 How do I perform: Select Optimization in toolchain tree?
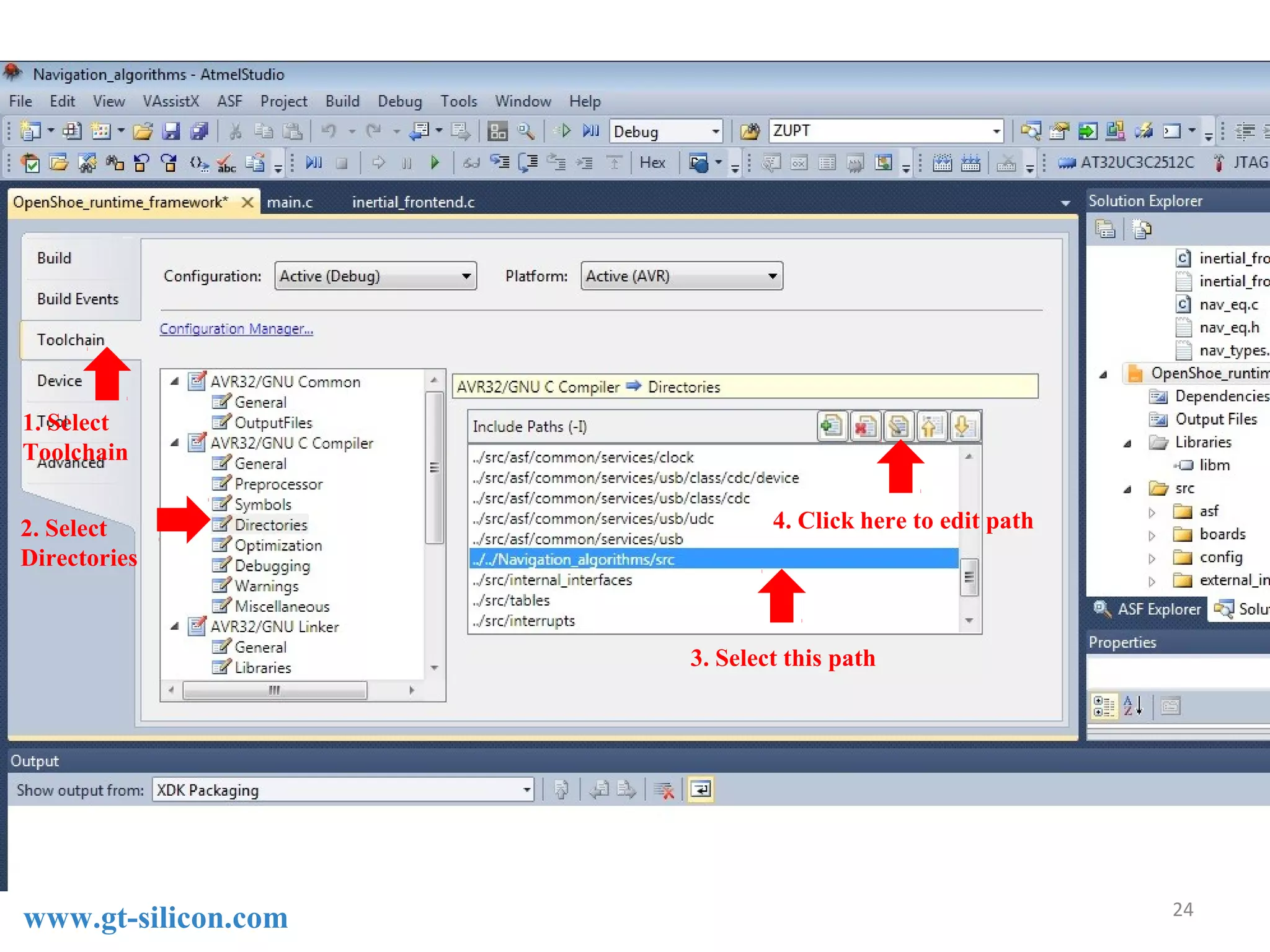278,545
